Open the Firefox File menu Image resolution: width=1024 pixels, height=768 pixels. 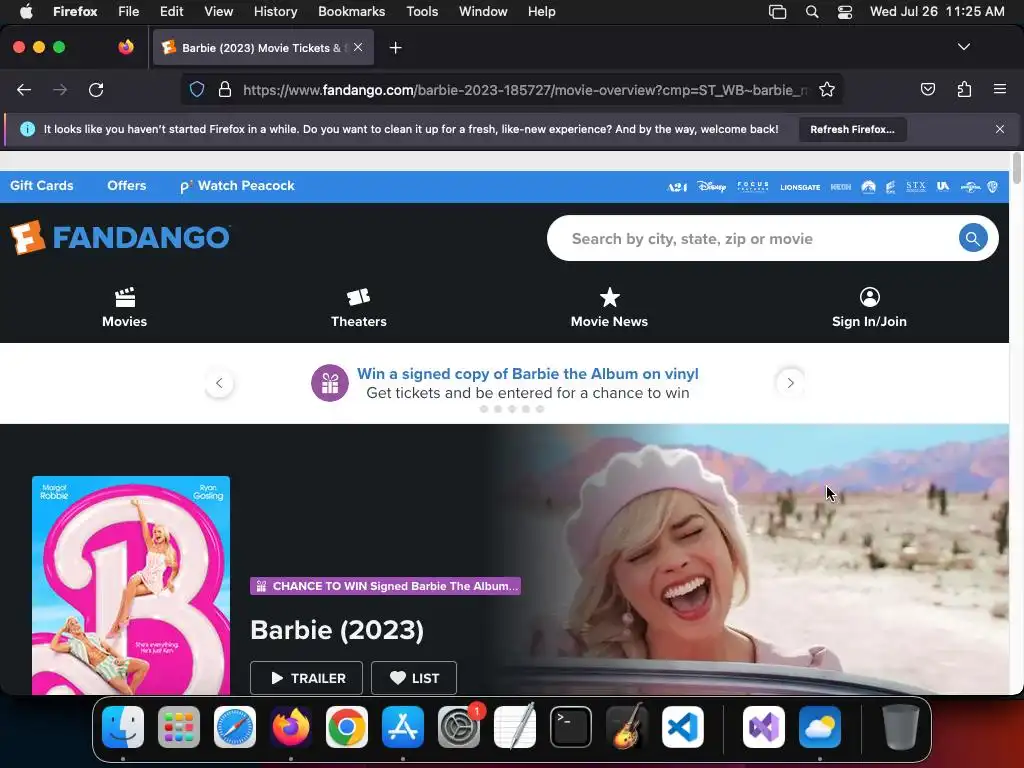[128, 11]
